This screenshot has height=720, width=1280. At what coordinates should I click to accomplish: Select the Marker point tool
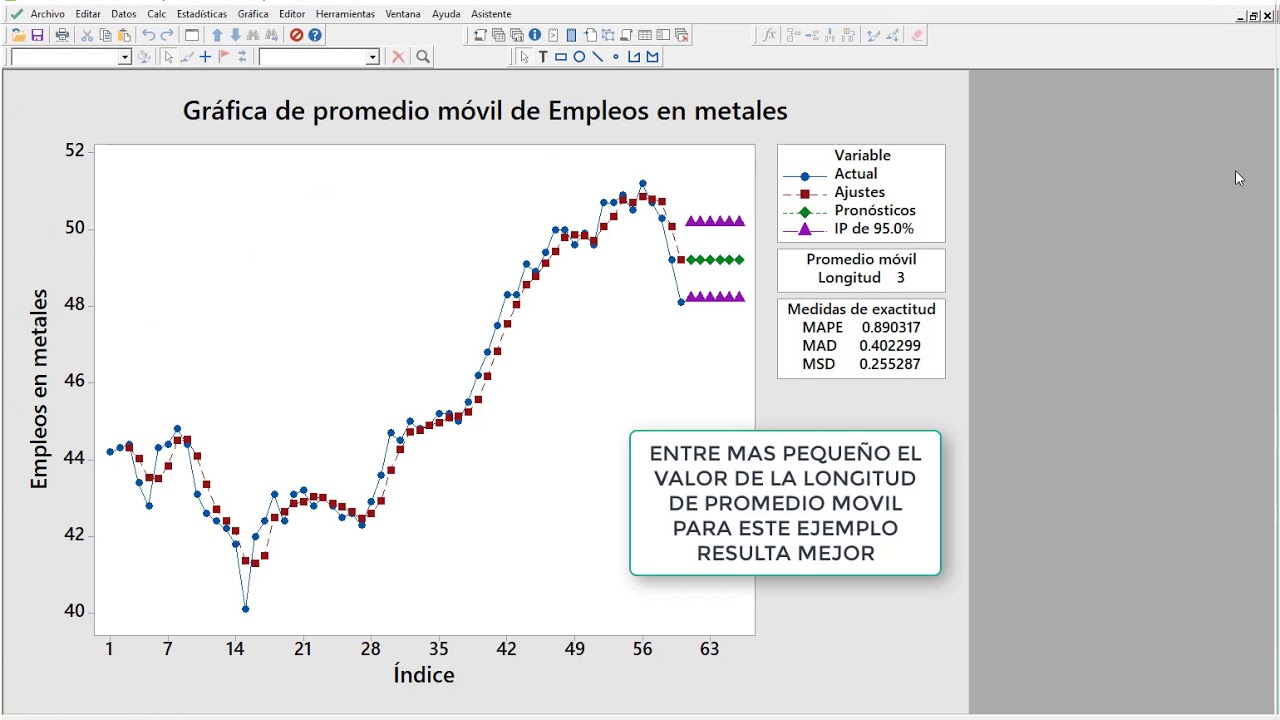[615, 57]
